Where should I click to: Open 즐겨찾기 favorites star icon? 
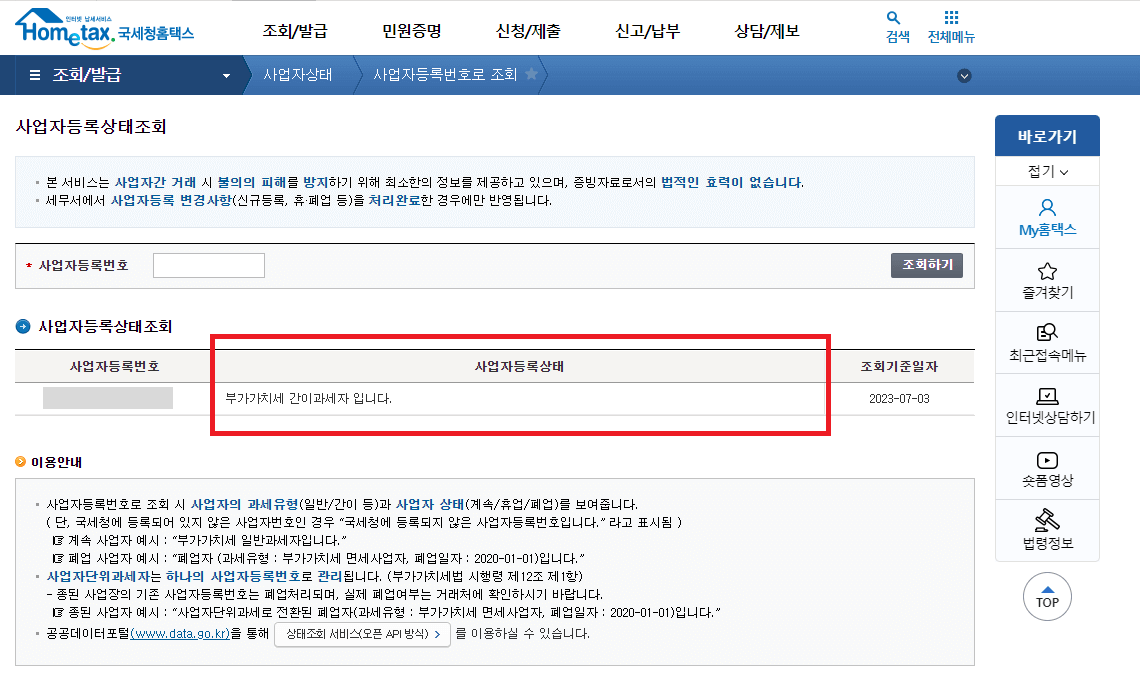[x=1046, y=279]
